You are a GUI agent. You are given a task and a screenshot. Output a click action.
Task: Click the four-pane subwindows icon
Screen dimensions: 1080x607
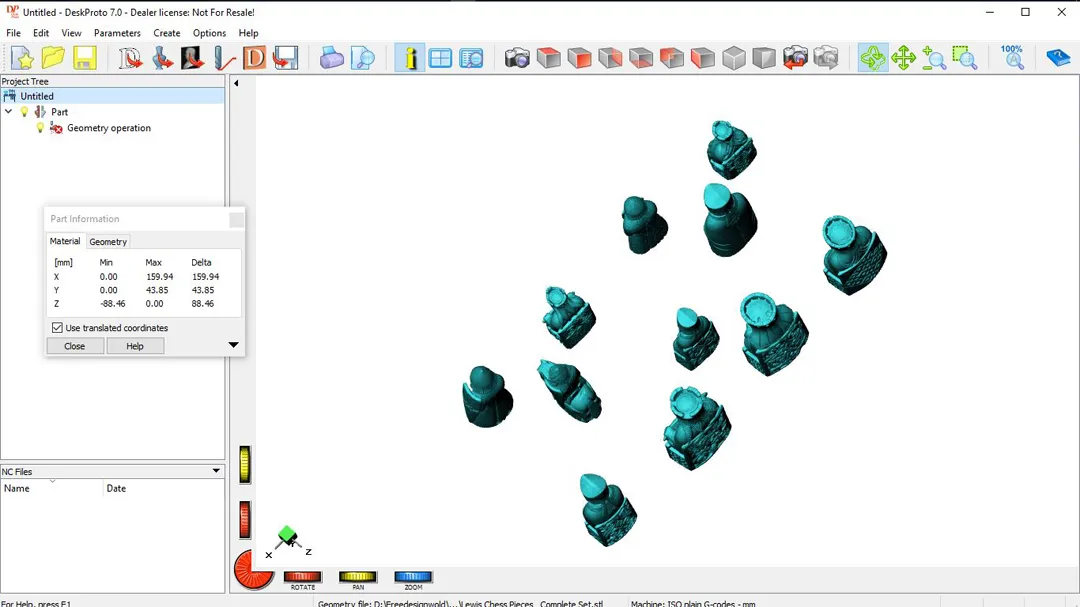440,58
